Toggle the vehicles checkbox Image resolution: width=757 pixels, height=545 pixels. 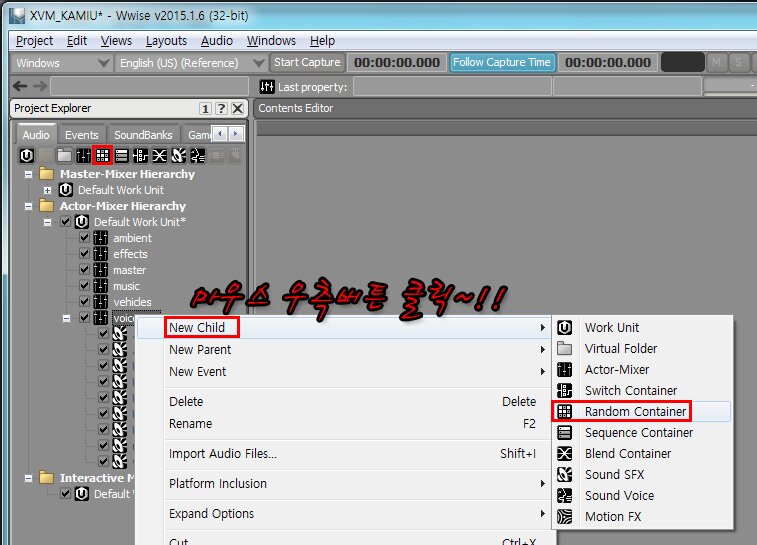pos(84,301)
